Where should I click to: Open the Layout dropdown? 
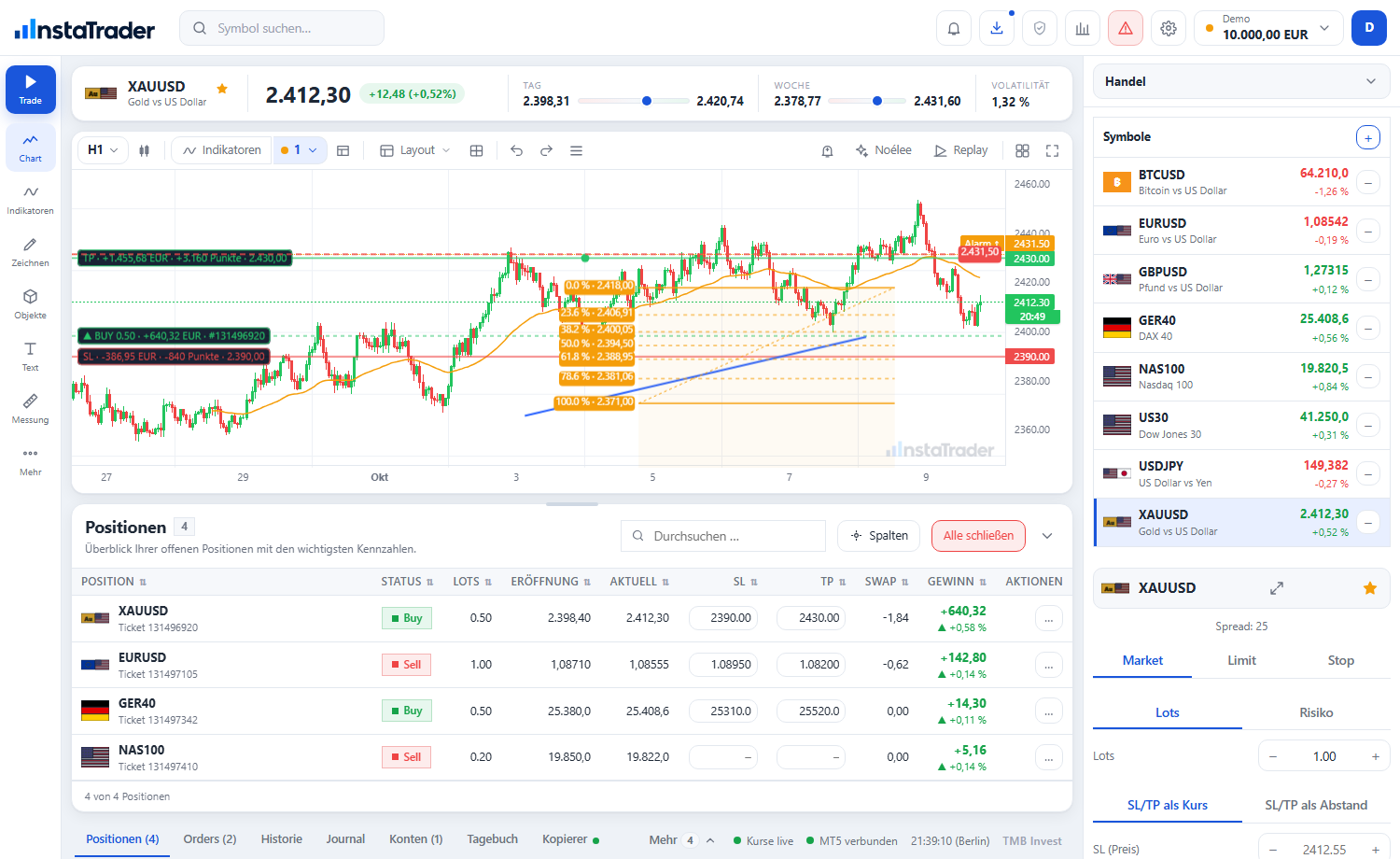point(415,150)
